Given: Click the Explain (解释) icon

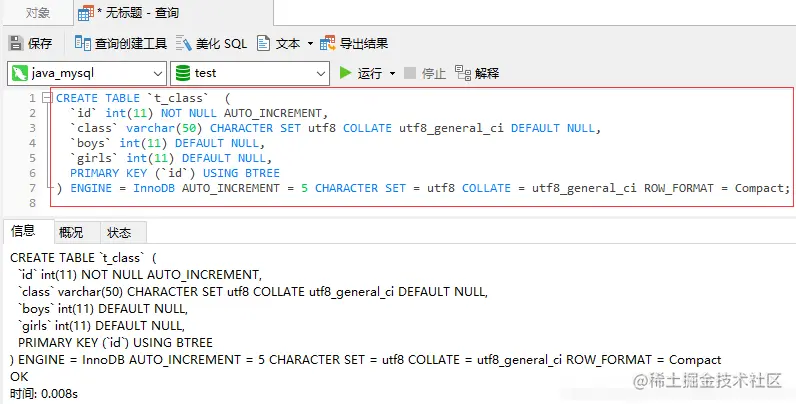Looking at the screenshot, I should (x=462, y=73).
